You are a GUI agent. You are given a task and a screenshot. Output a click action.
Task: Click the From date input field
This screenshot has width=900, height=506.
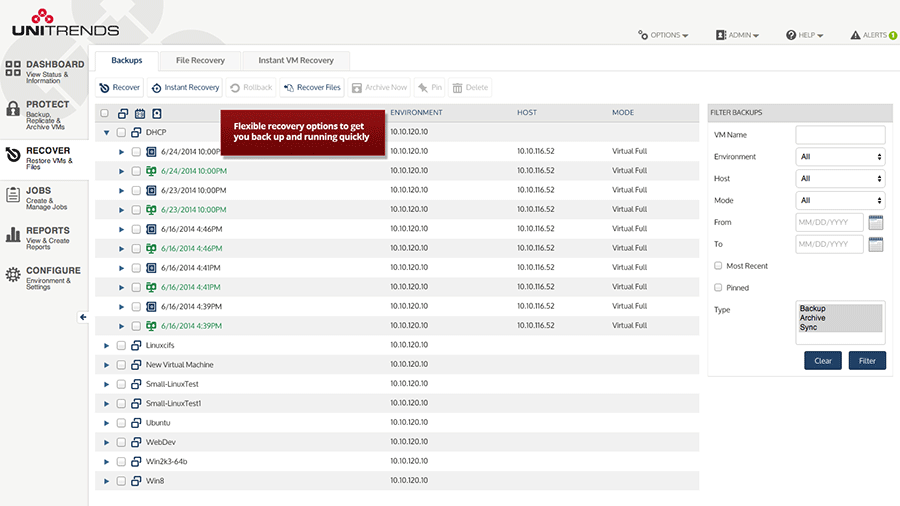pyautogui.click(x=829, y=222)
